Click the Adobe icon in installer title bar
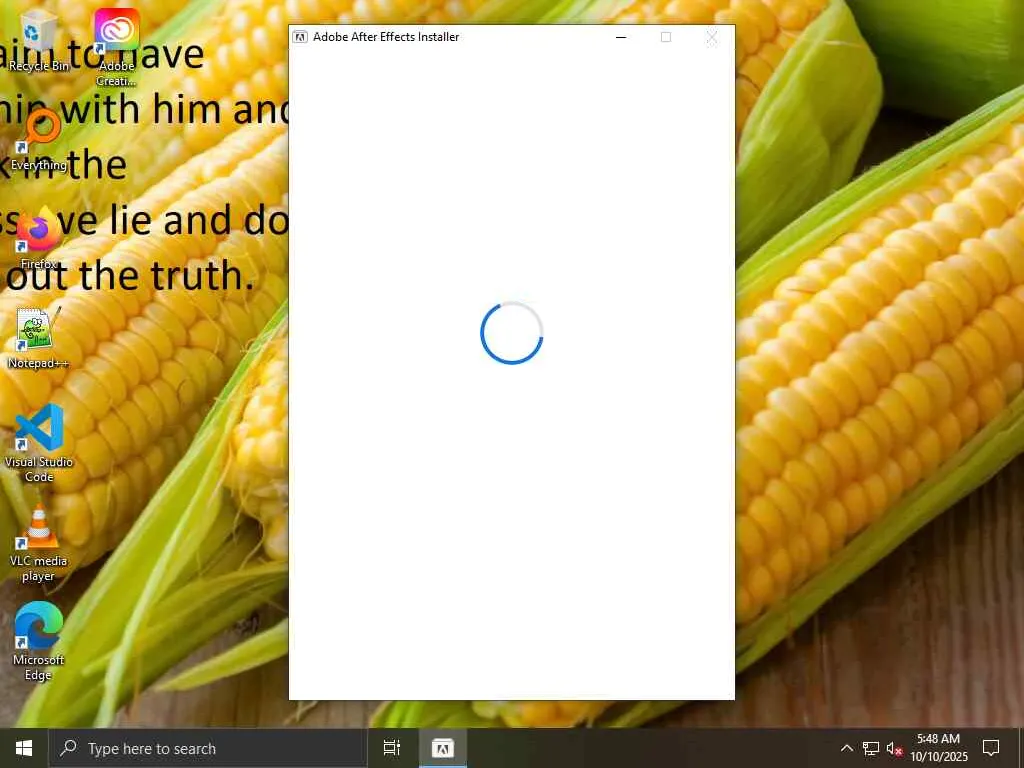1024x768 pixels. coord(300,37)
